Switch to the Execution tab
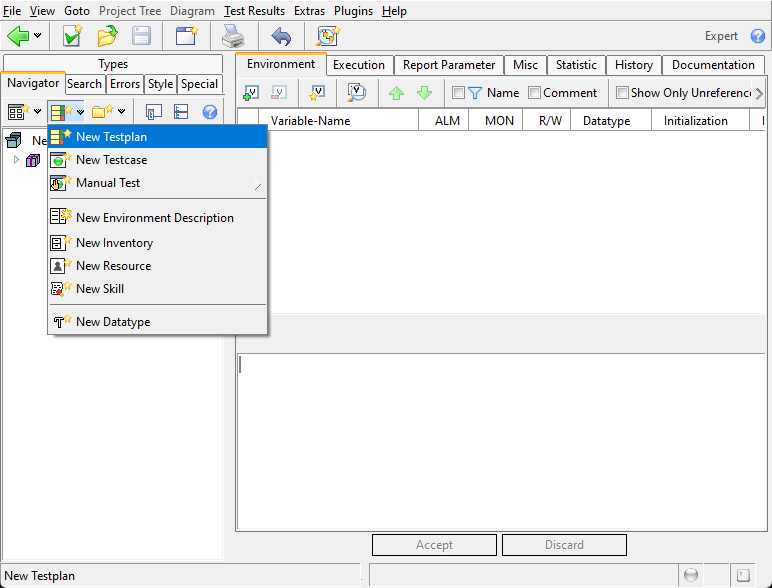 coord(359,65)
